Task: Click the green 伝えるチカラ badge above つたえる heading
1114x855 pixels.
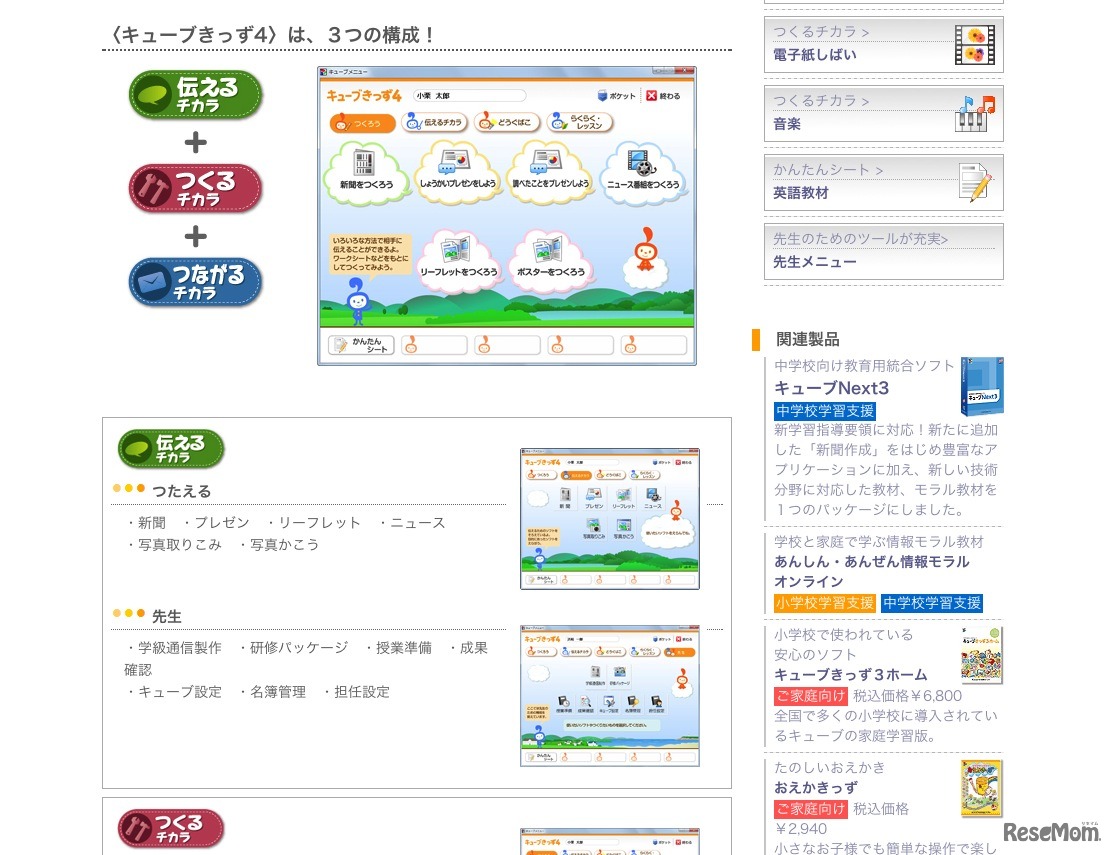Action: tap(171, 448)
